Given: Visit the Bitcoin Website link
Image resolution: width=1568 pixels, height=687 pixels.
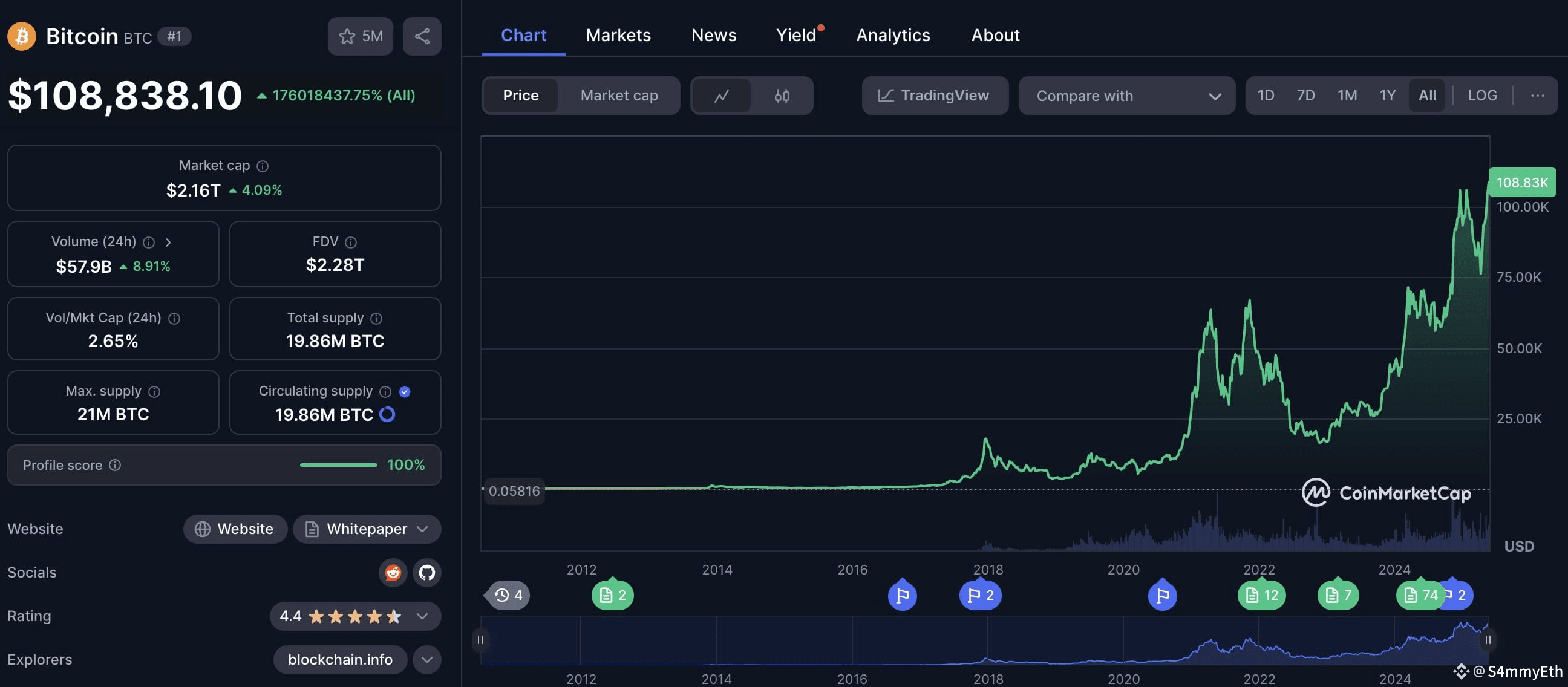Looking at the screenshot, I should (235, 529).
